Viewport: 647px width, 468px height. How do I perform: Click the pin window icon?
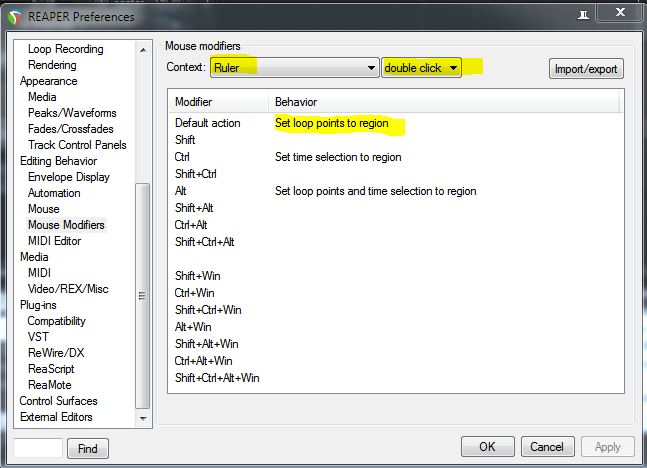(583, 15)
